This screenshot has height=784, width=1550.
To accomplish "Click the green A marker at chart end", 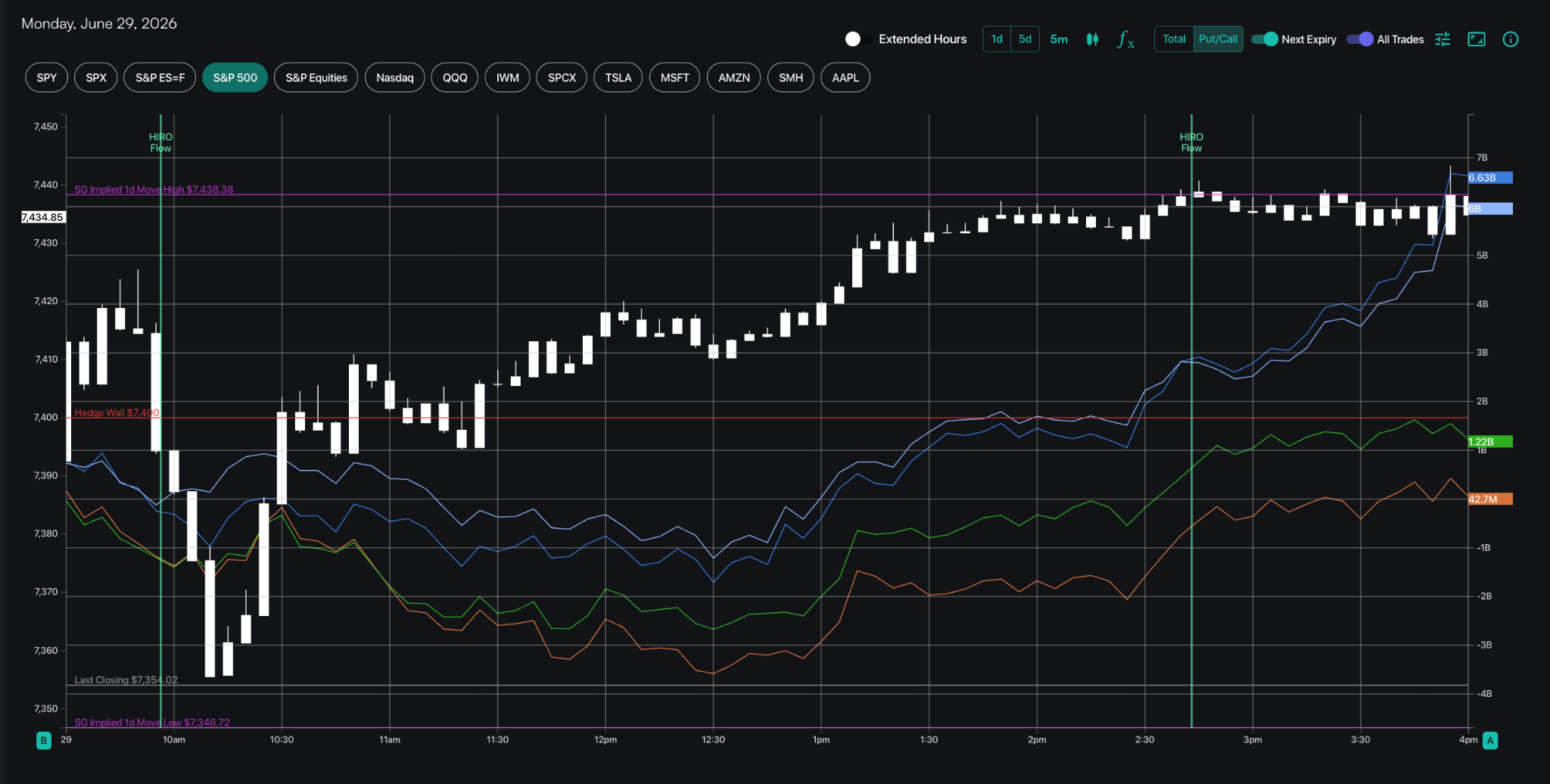I will (1490, 740).
